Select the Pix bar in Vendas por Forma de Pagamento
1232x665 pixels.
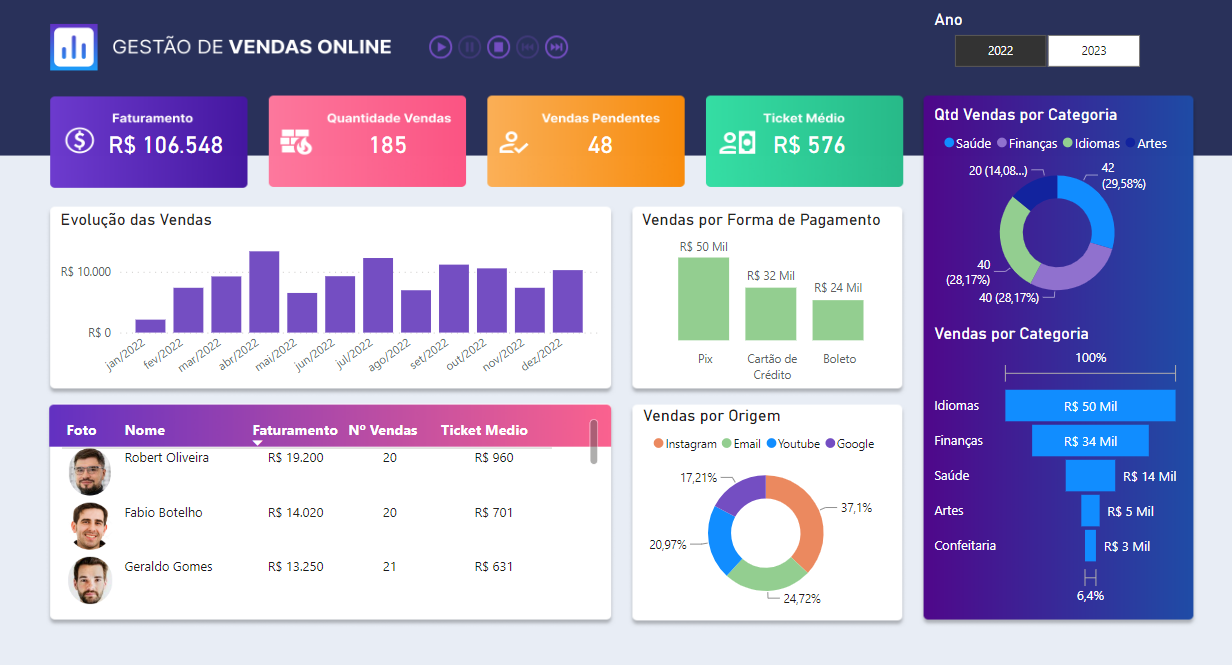point(703,298)
